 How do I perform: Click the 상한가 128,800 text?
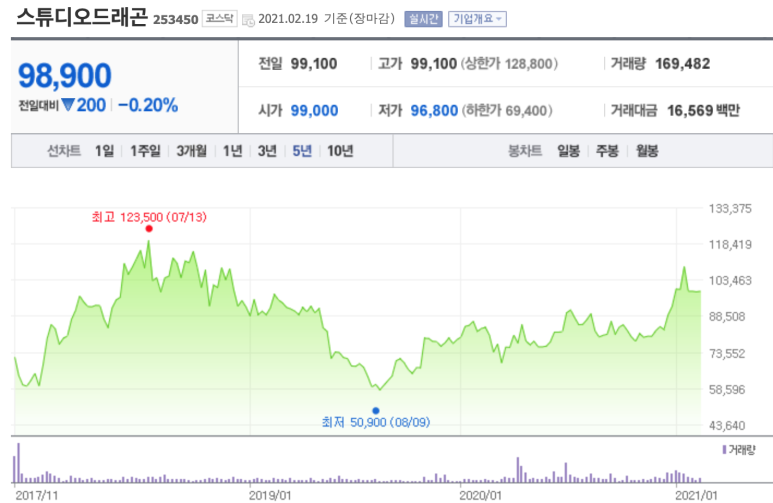point(509,64)
